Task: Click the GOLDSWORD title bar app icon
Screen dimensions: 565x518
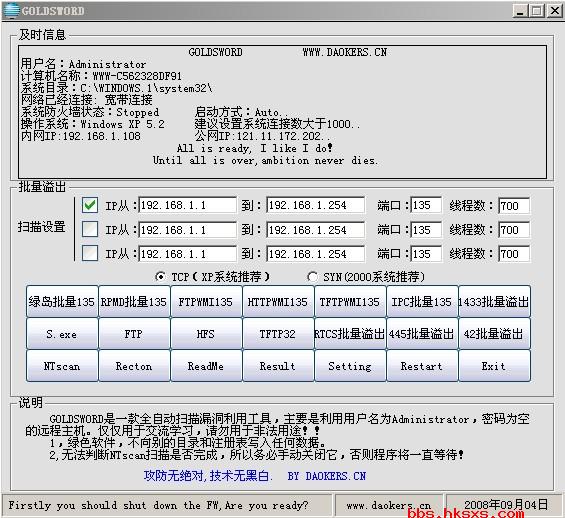Action: coord(11,10)
